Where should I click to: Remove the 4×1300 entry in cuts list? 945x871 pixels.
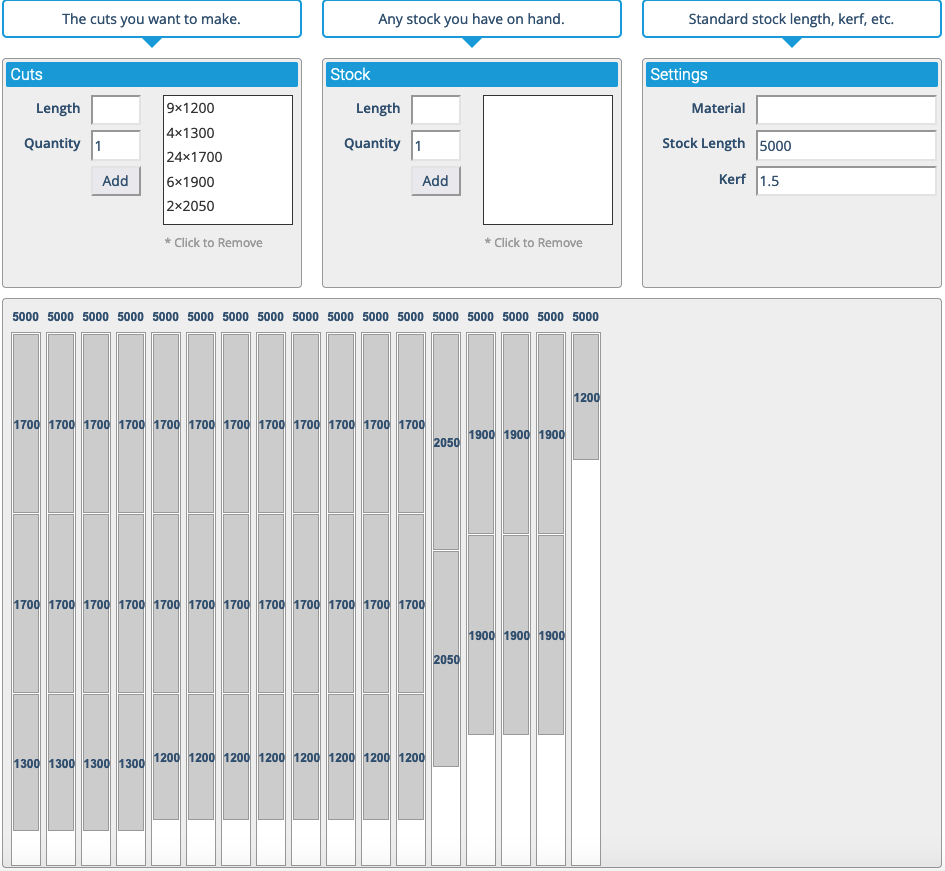[x=191, y=133]
